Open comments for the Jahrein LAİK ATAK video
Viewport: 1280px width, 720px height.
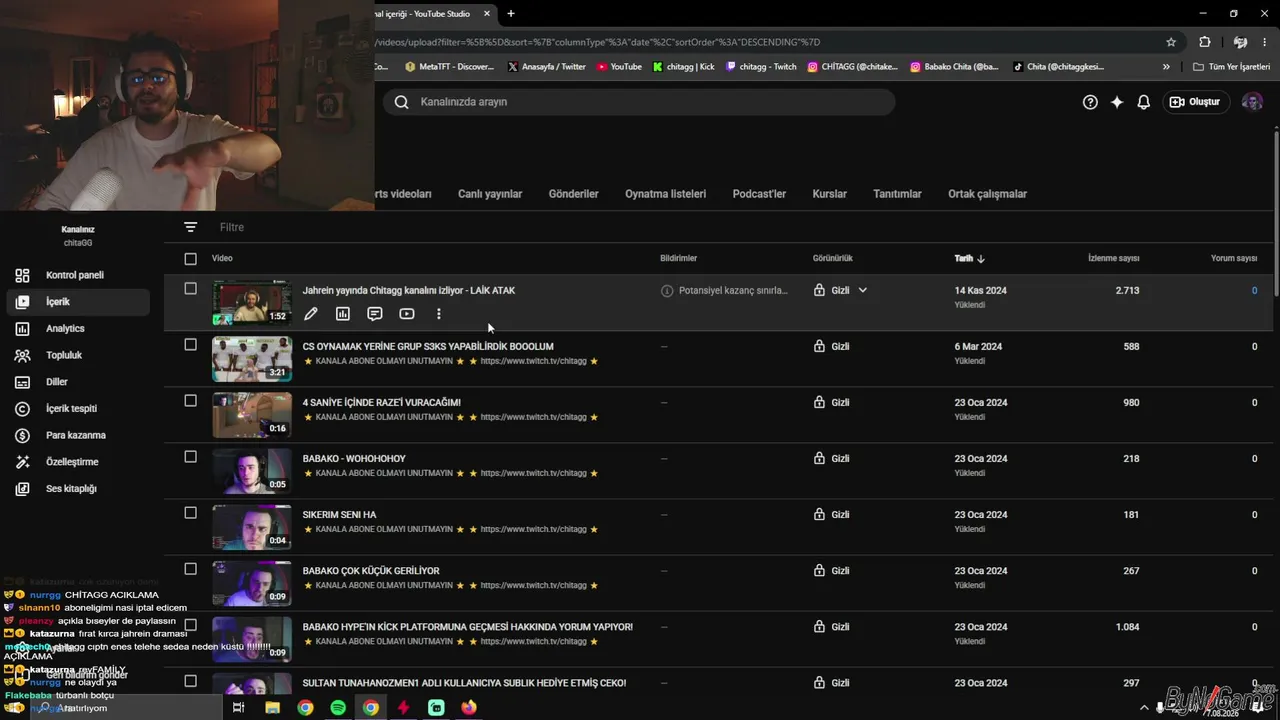click(375, 314)
